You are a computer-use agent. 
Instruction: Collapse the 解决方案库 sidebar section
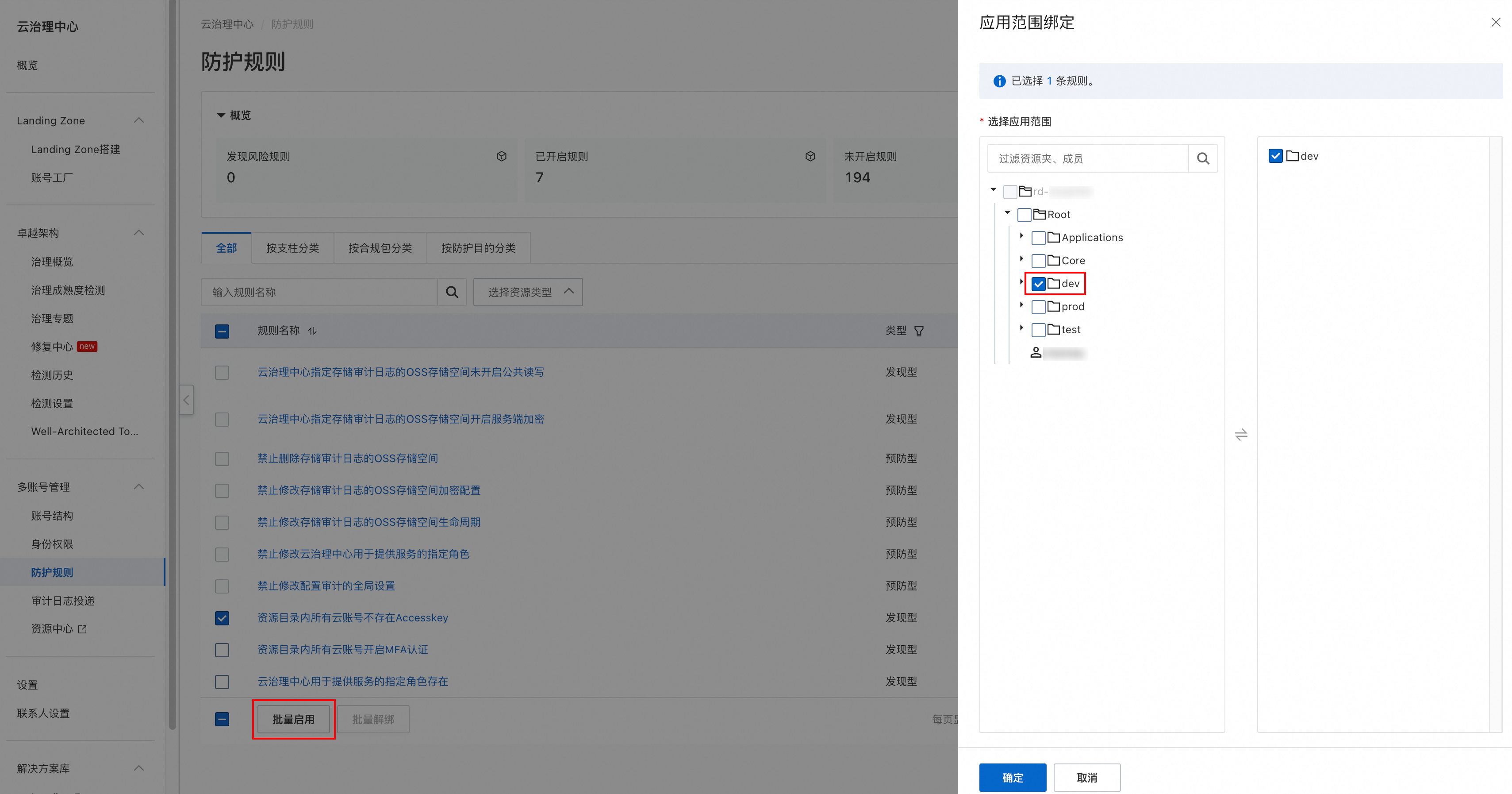(x=139, y=768)
